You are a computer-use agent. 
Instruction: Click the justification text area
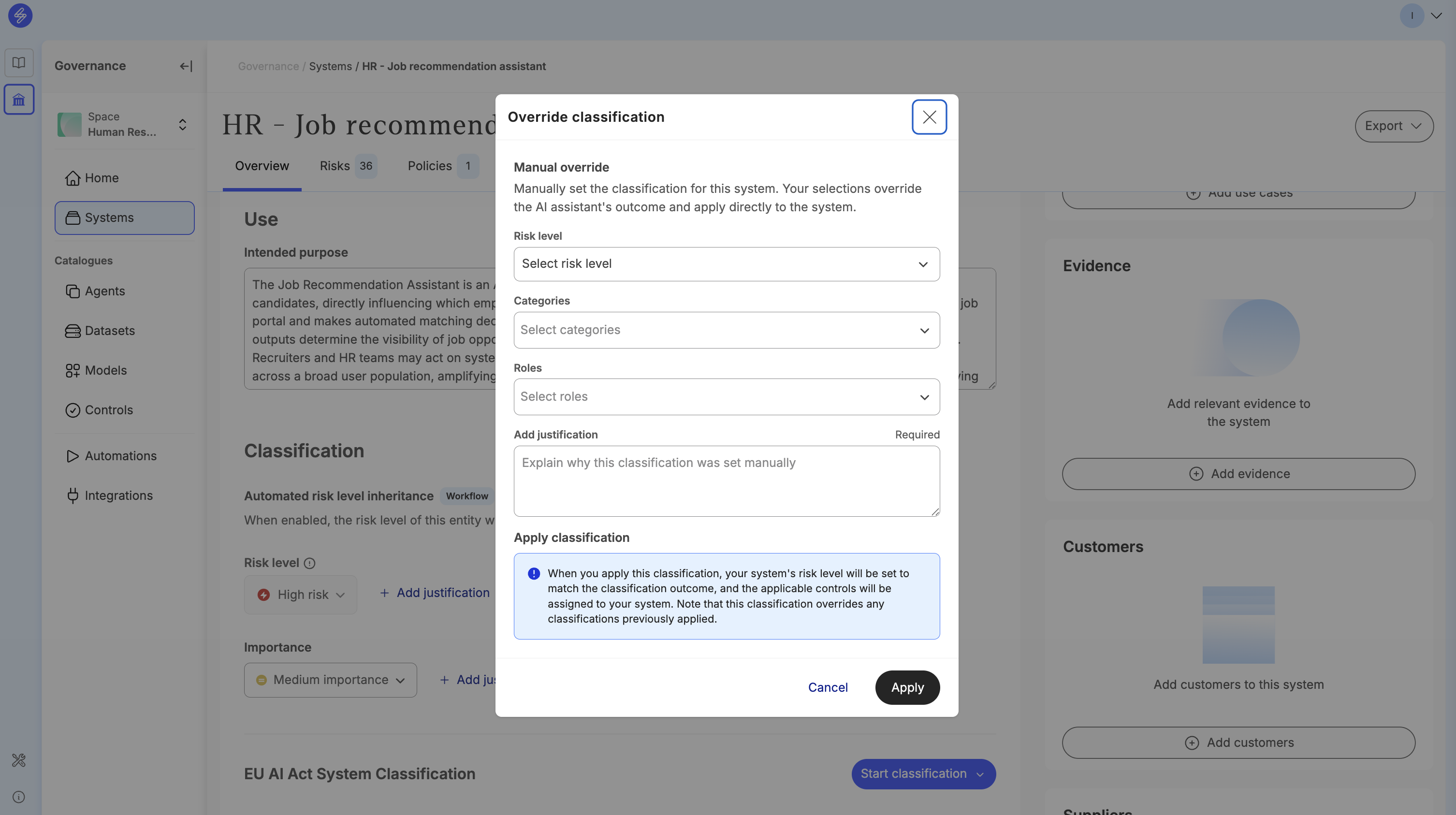click(727, 481)
